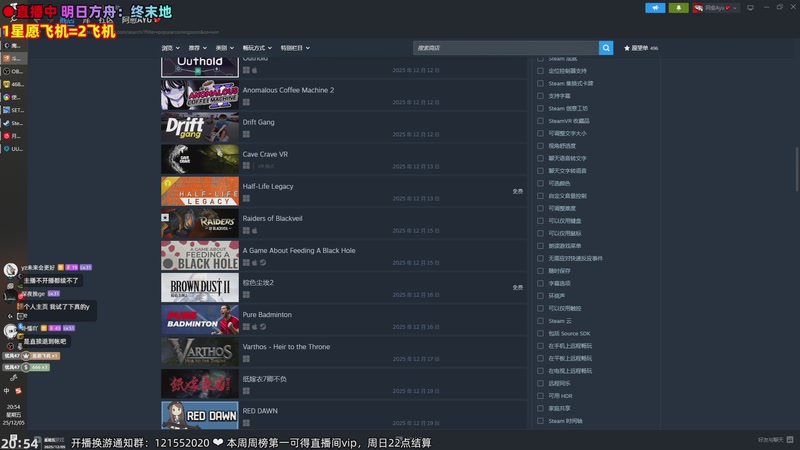Image resolution: width=800 pixels, height=450 pixels.
Task: Toggle the SteamVR 收藏品 checkbox
Action: coord(540,121)
